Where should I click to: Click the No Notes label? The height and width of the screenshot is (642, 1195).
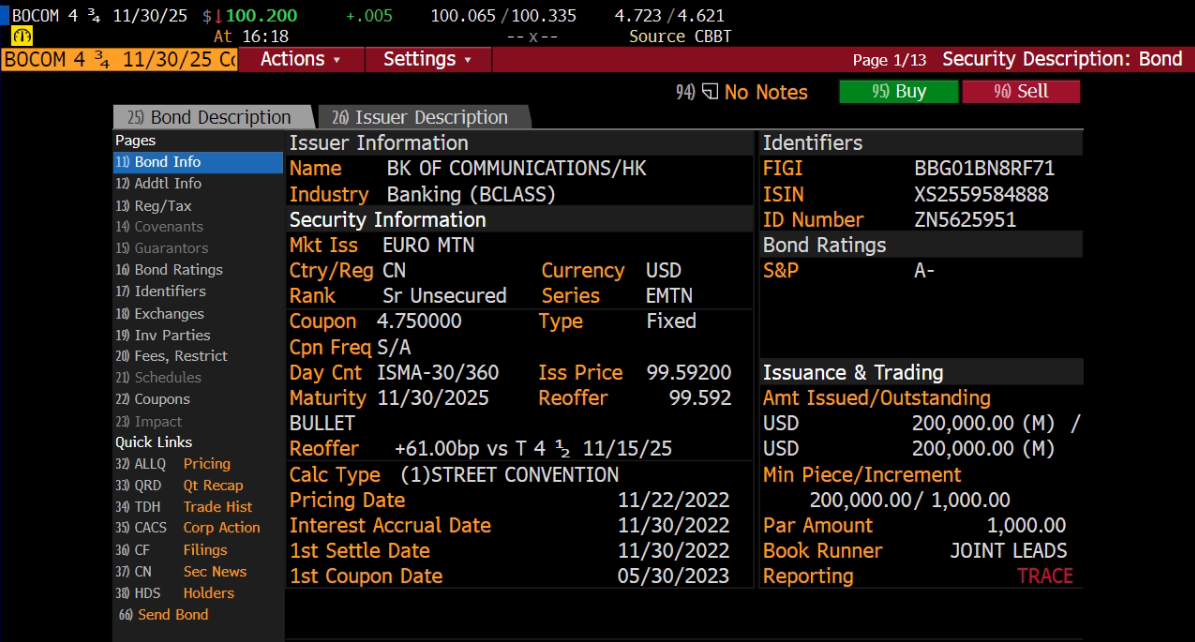pyautogui.click(x=766, y=92)
